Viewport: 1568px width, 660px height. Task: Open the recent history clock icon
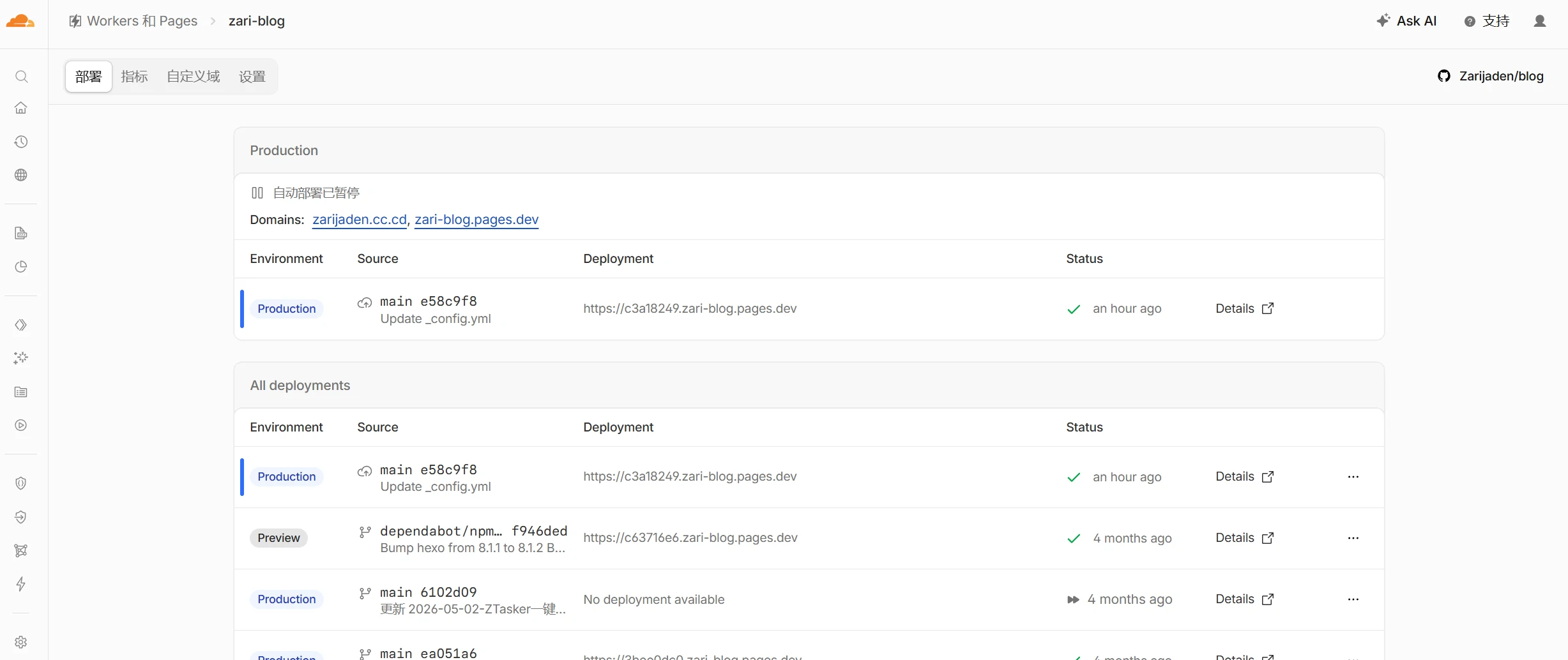pyautogui.click(x=21, y=142)
